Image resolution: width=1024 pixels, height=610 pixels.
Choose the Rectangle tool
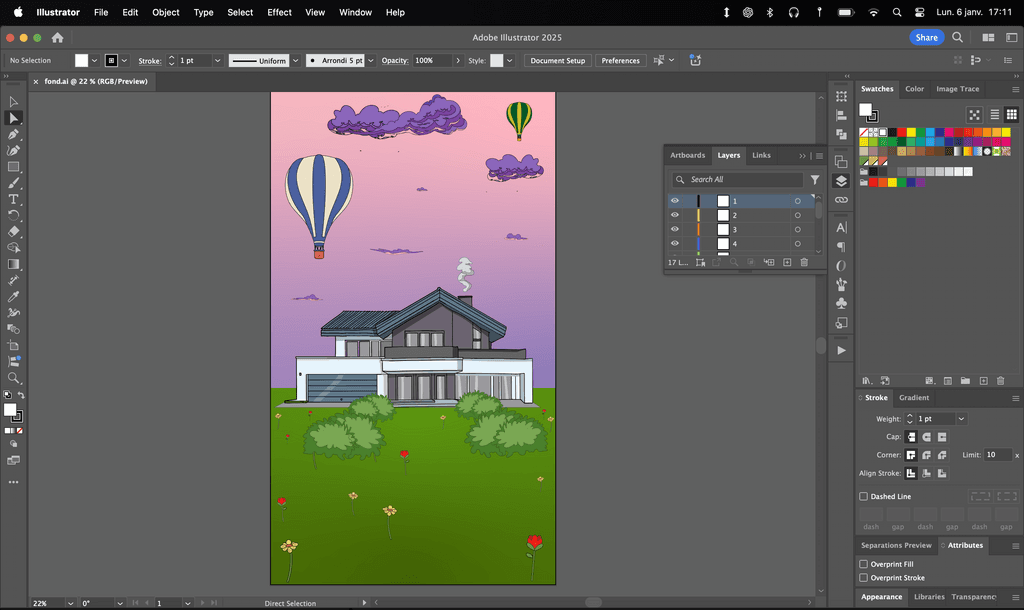pyautogui.click(x=14, y=167)
